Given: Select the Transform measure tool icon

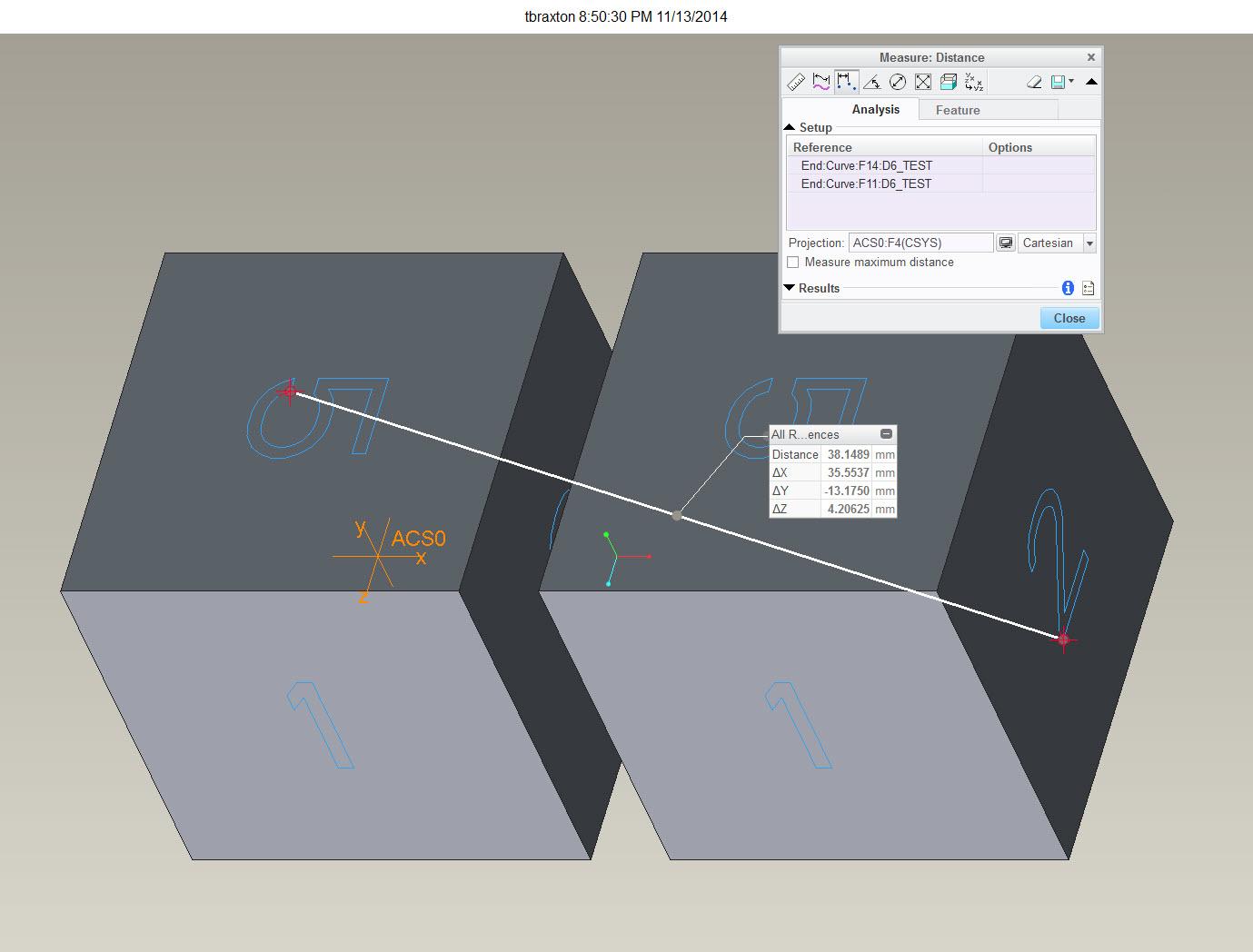Looking at the screenshot, I should click(x=974, y=82).
